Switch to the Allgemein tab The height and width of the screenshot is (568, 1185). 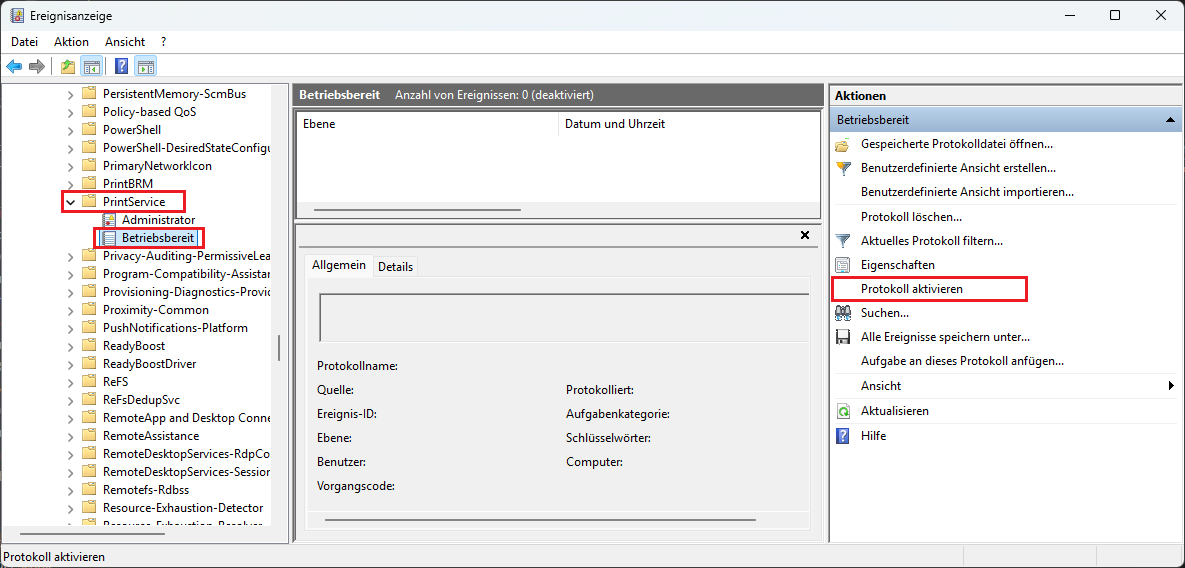coord(339,265)
